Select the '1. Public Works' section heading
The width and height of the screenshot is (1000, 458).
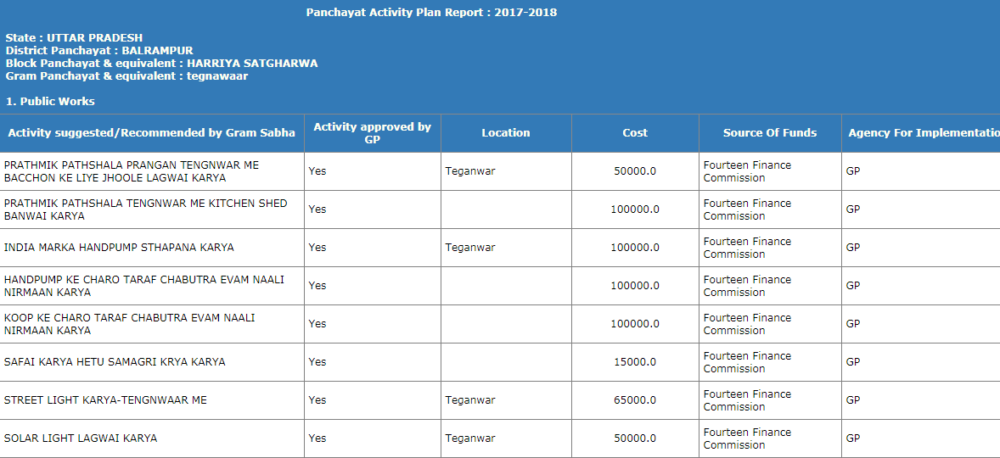tap(50, 101)
